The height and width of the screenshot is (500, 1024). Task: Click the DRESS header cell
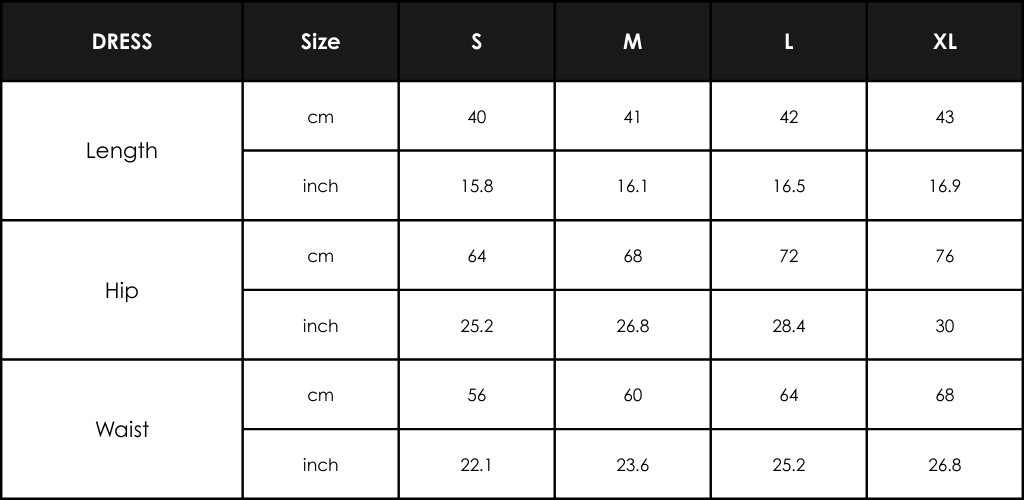pos(121,41)
